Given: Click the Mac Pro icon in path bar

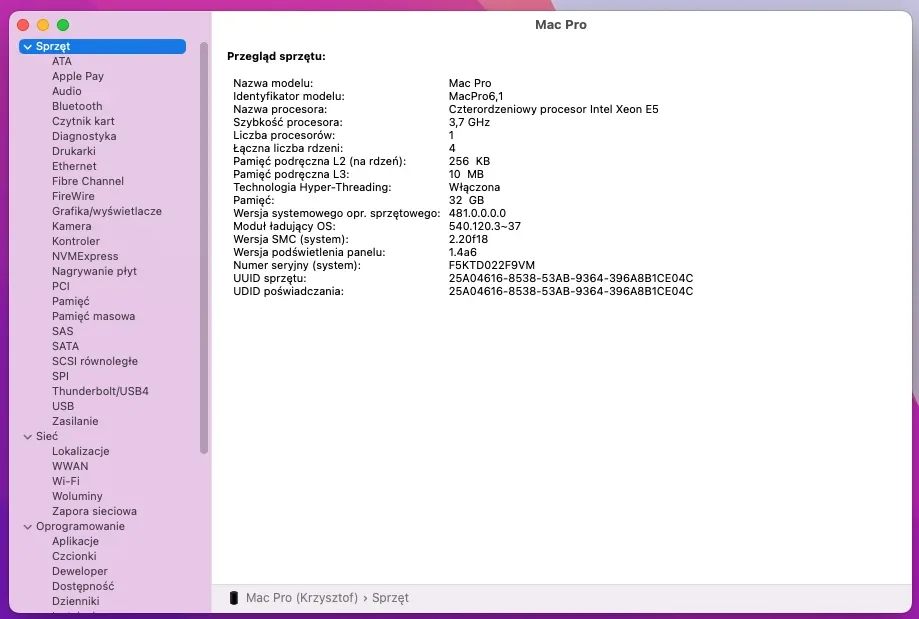Looking at the screenshot, I should (x=234, y=597).
